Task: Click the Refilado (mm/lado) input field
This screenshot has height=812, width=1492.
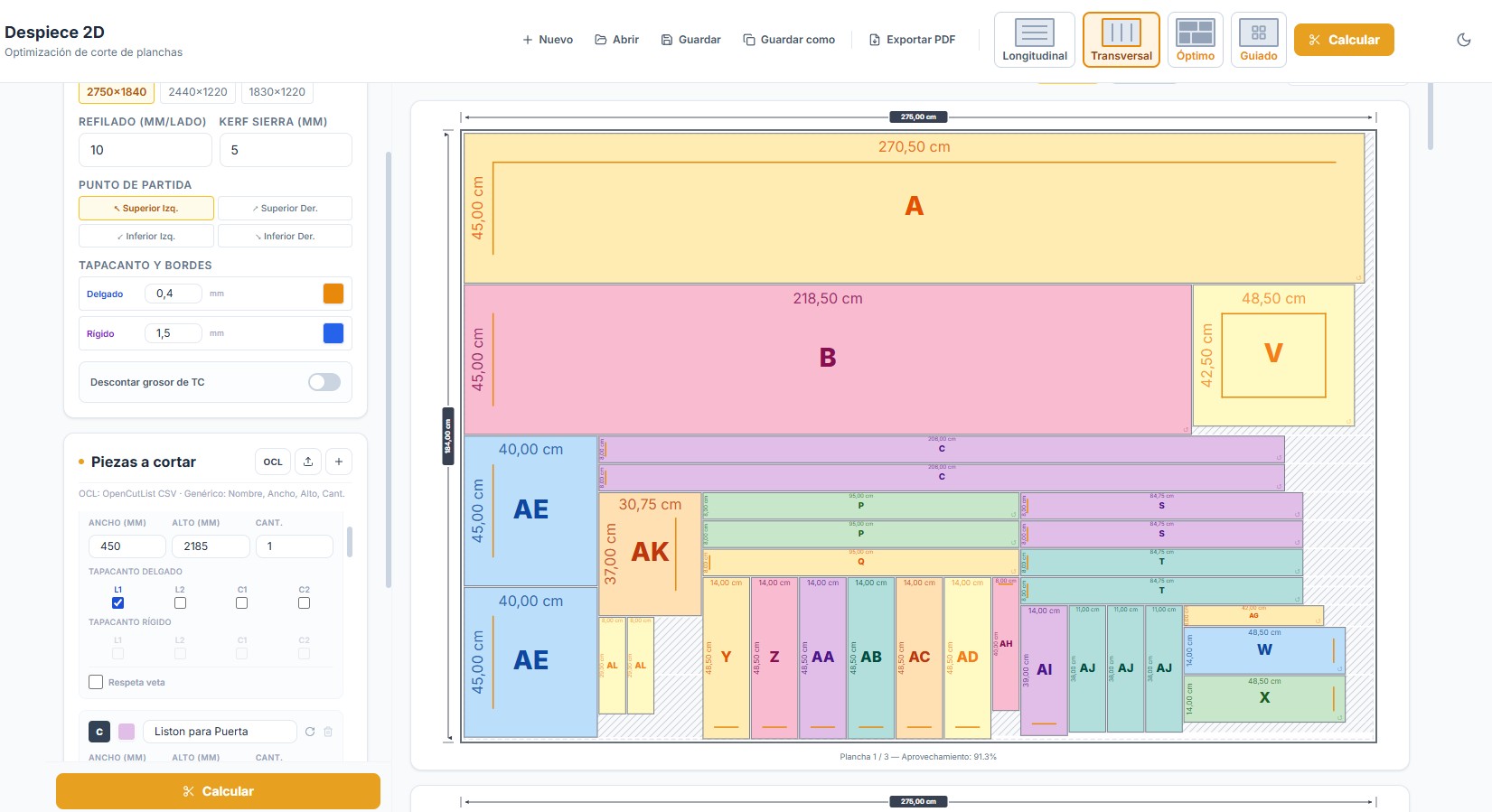Action: pos(145,150)
